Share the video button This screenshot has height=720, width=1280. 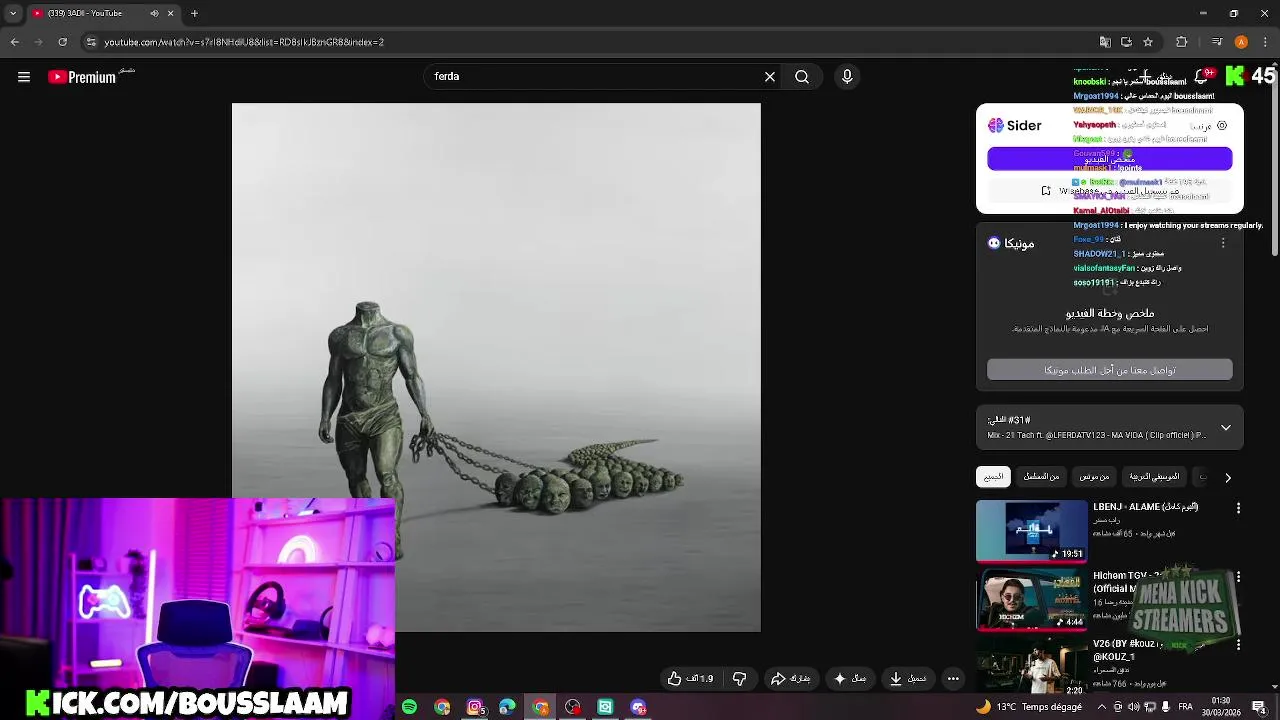click(x=791, y=679)
